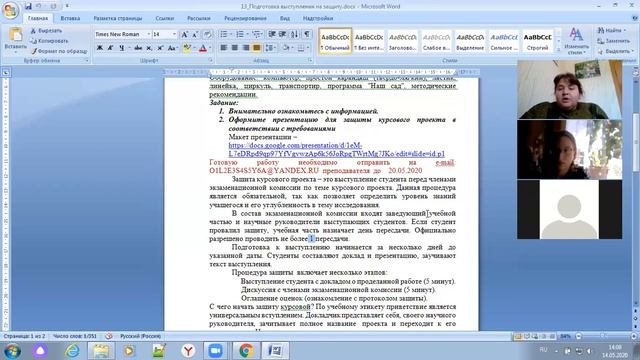Open the Times New Roman font dropdown
Image resolution: width=640 pixels, height=360 pixels.
(x=149, y=34)
